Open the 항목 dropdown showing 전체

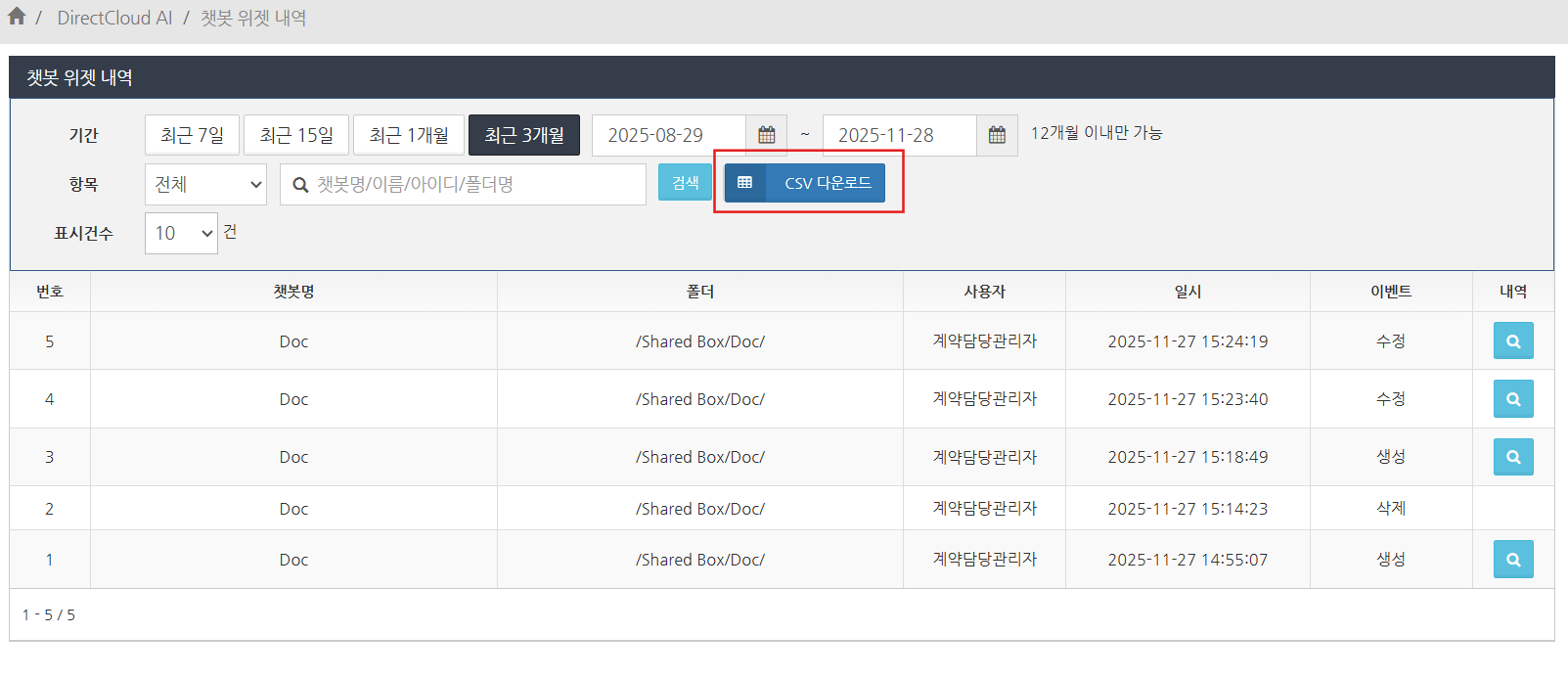point(205,184)
